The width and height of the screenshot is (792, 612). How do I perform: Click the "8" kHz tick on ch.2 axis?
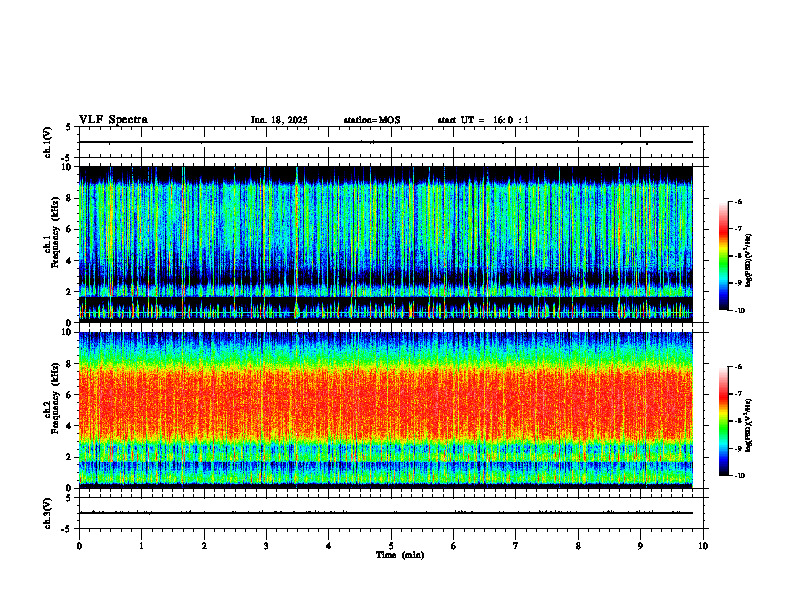click(x=69, y=364)
